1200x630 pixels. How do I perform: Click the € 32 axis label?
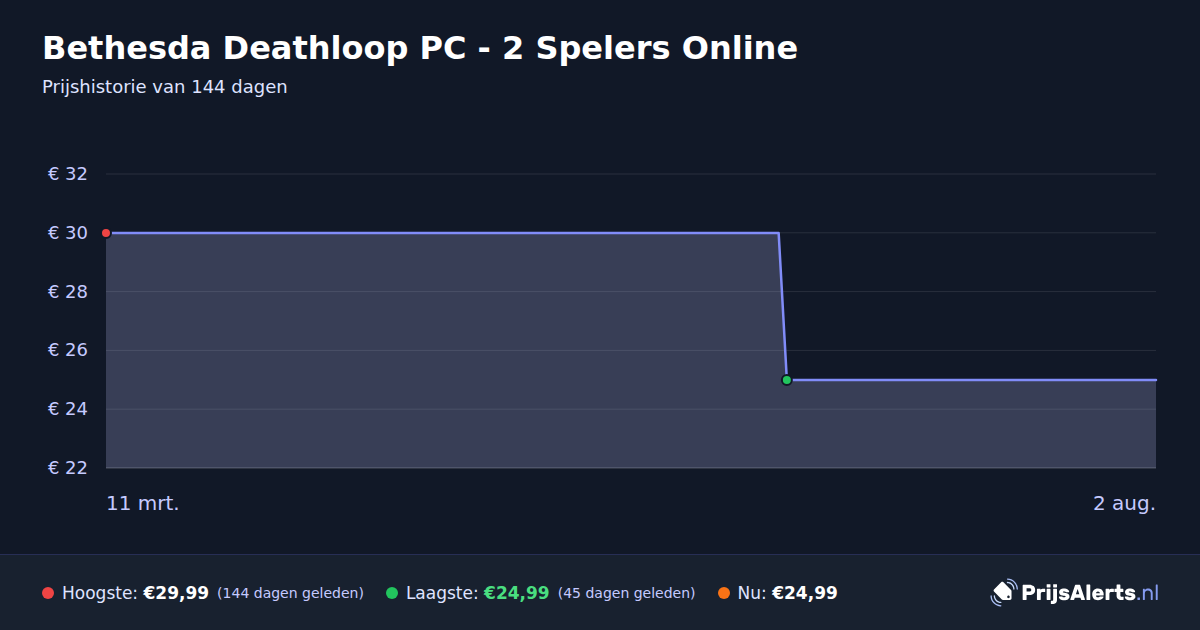(68, 174)
